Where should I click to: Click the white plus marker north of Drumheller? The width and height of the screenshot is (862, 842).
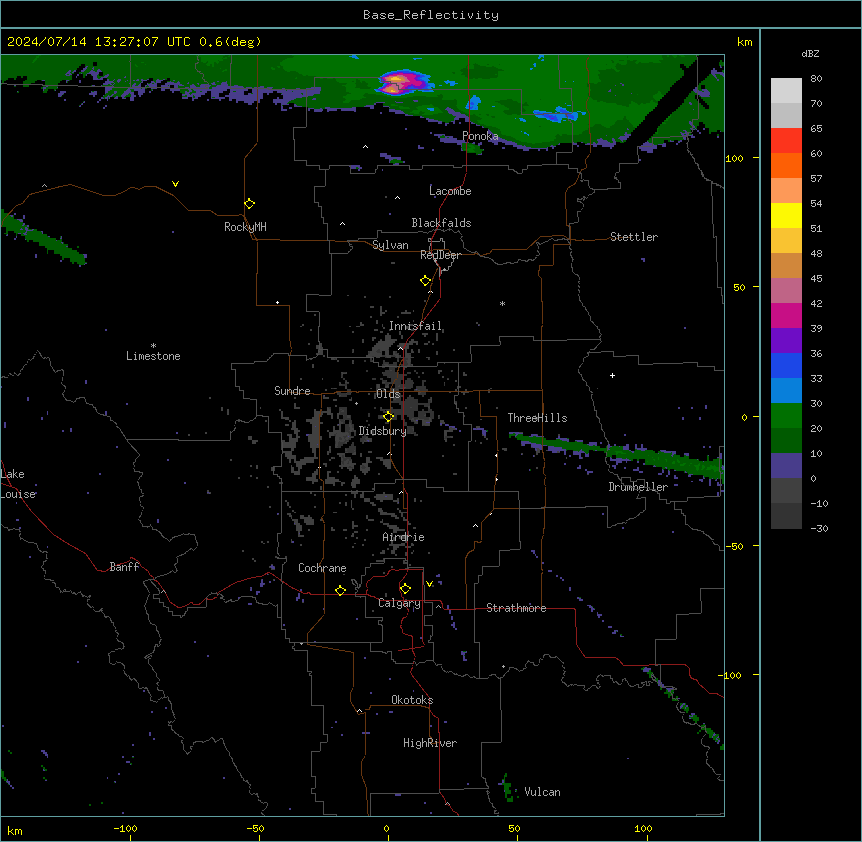(x=612, y=375)
